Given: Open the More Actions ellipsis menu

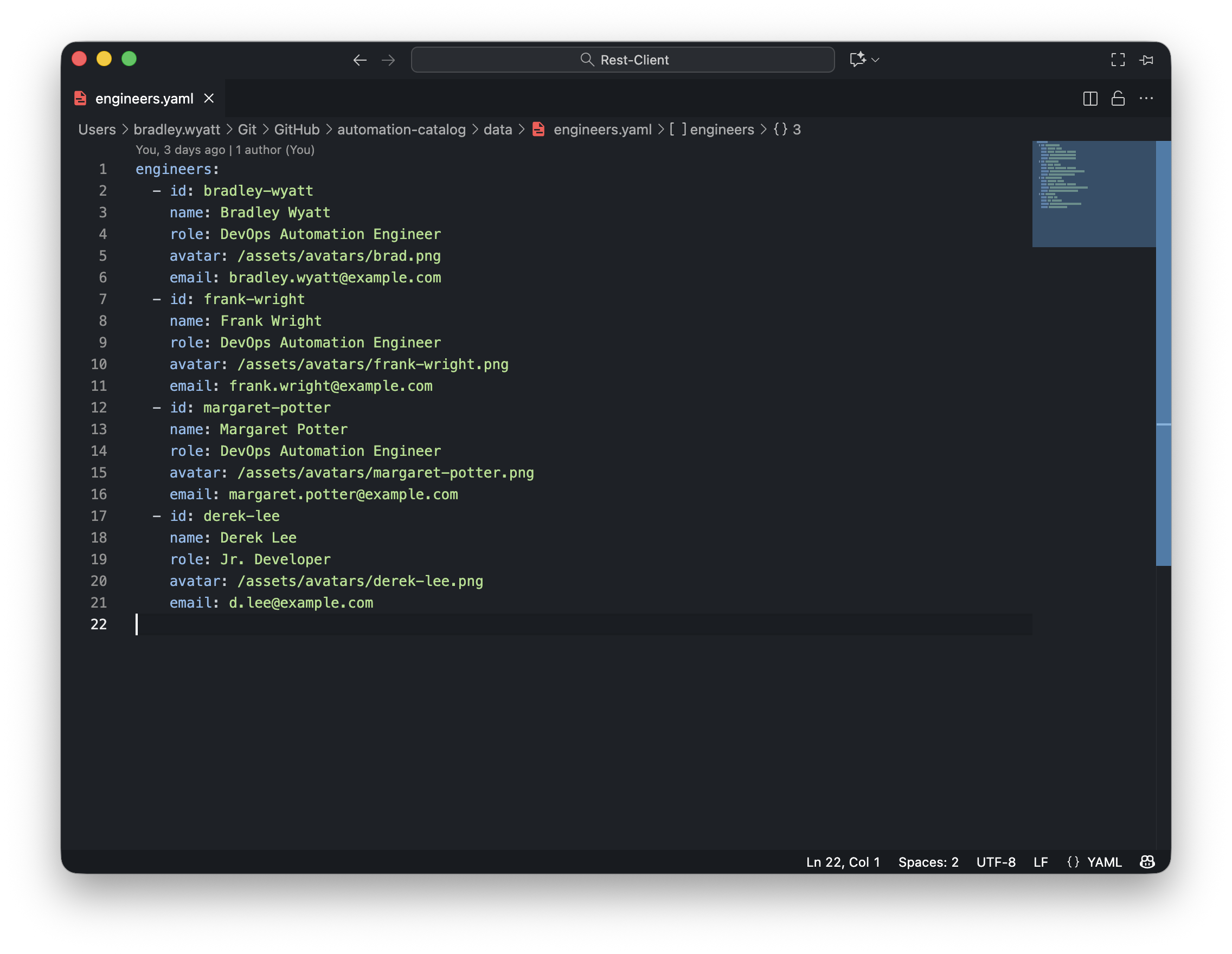Looking at the screenshot, I should 1146,99.
